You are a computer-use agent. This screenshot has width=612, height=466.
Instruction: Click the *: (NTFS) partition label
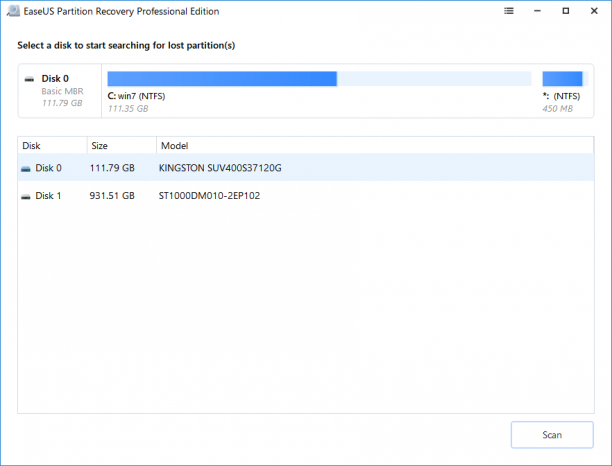click(x=561, y=96)
